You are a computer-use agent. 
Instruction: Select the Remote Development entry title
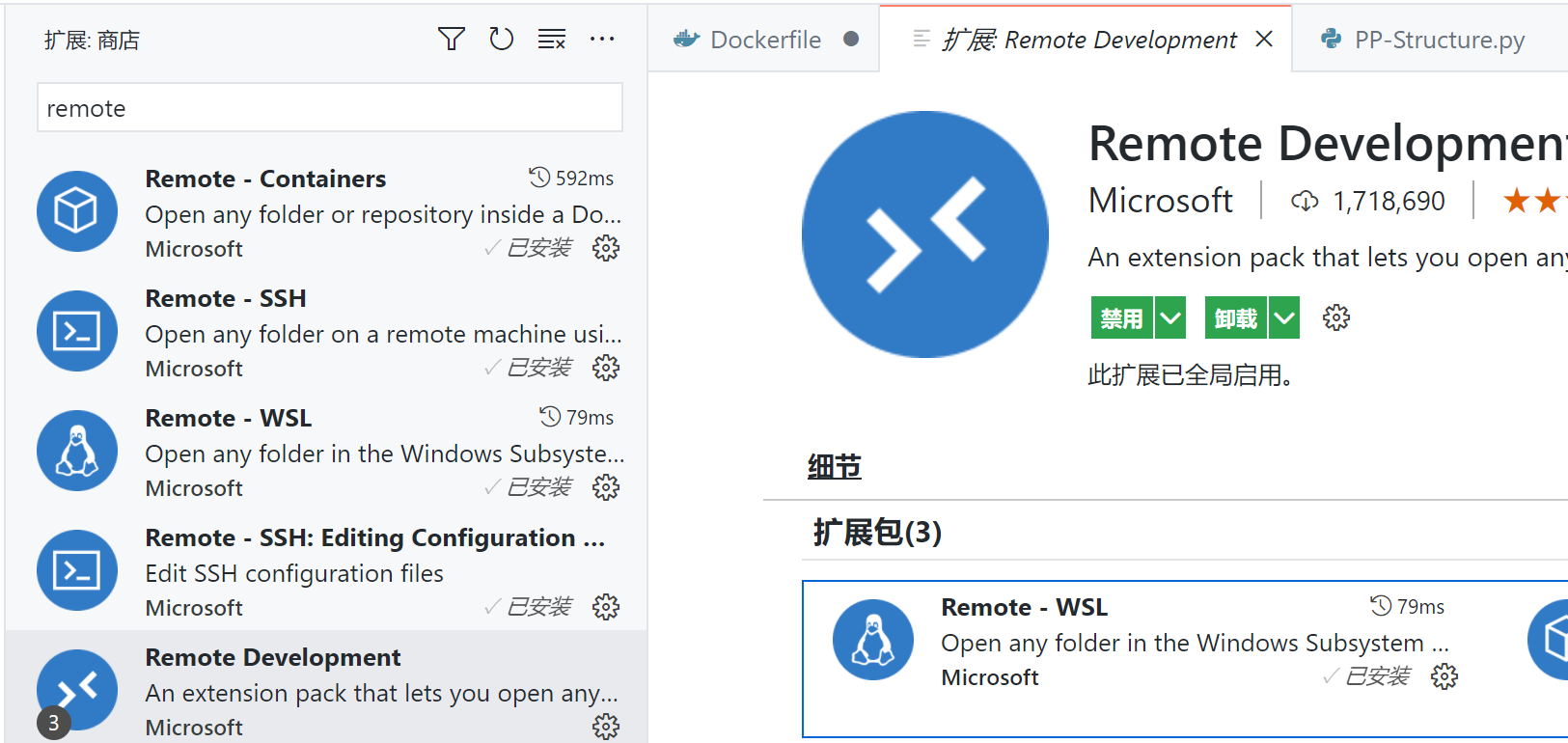click(273, 657)
